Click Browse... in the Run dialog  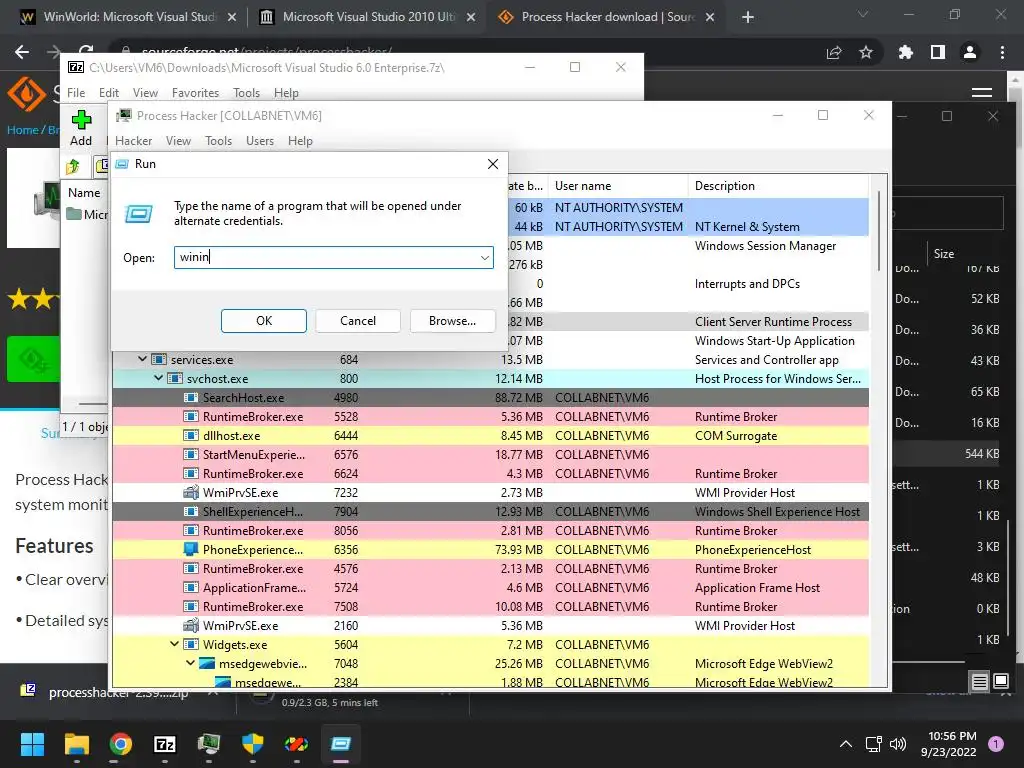point(453,321)
